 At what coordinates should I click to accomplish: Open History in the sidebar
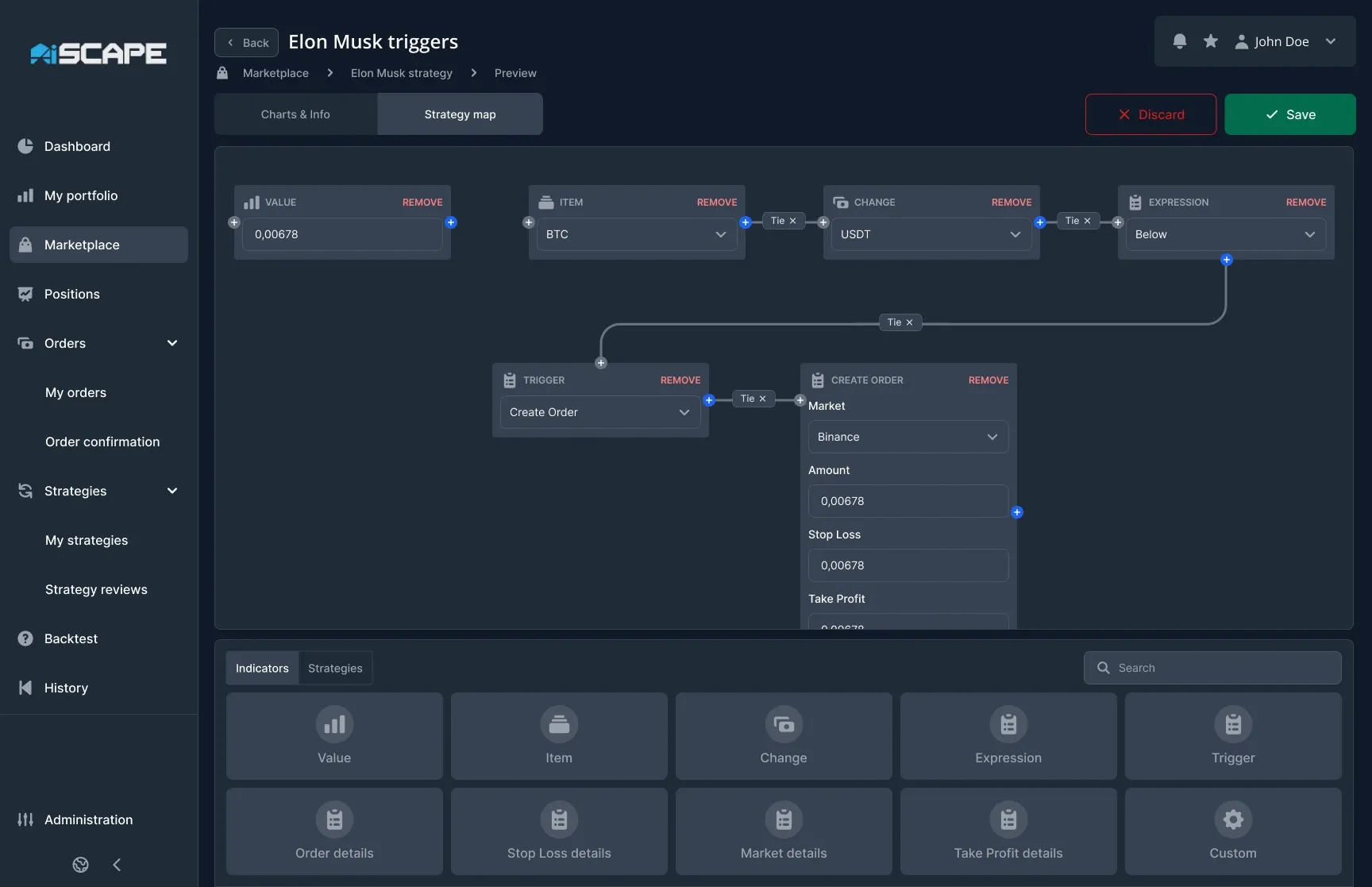pos(98,688)
